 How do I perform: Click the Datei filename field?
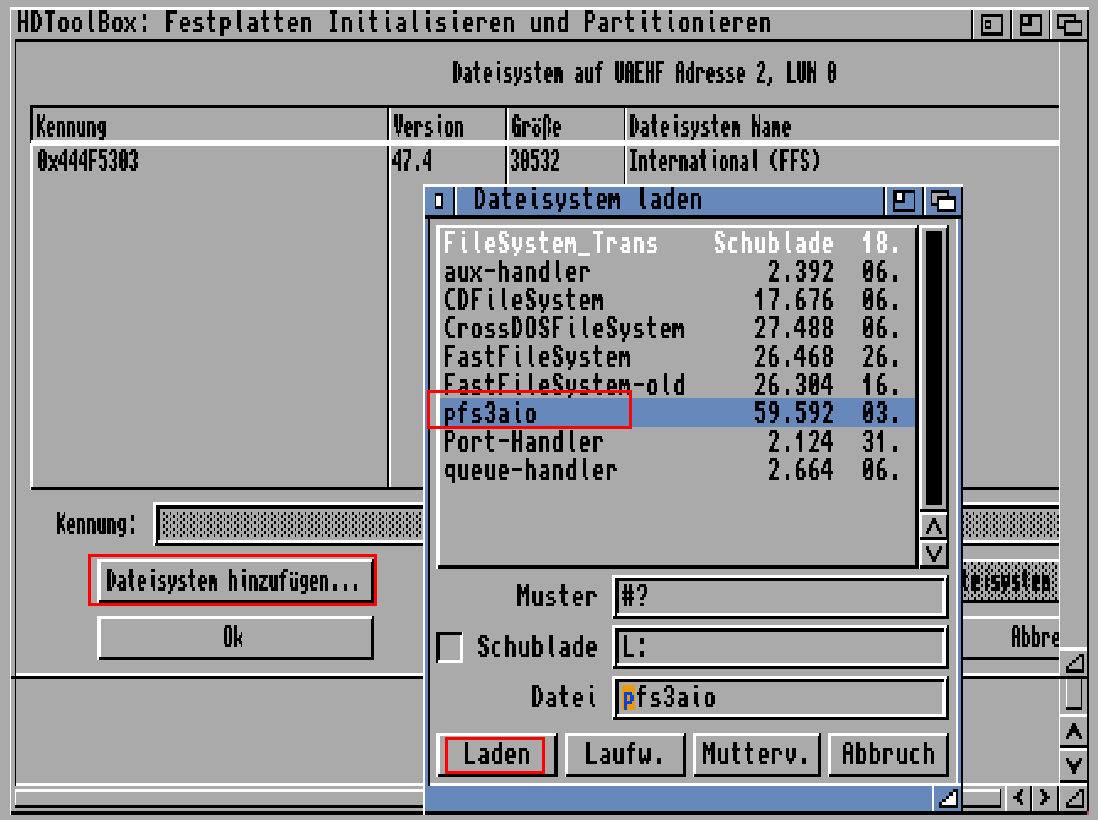click(779, 698)
